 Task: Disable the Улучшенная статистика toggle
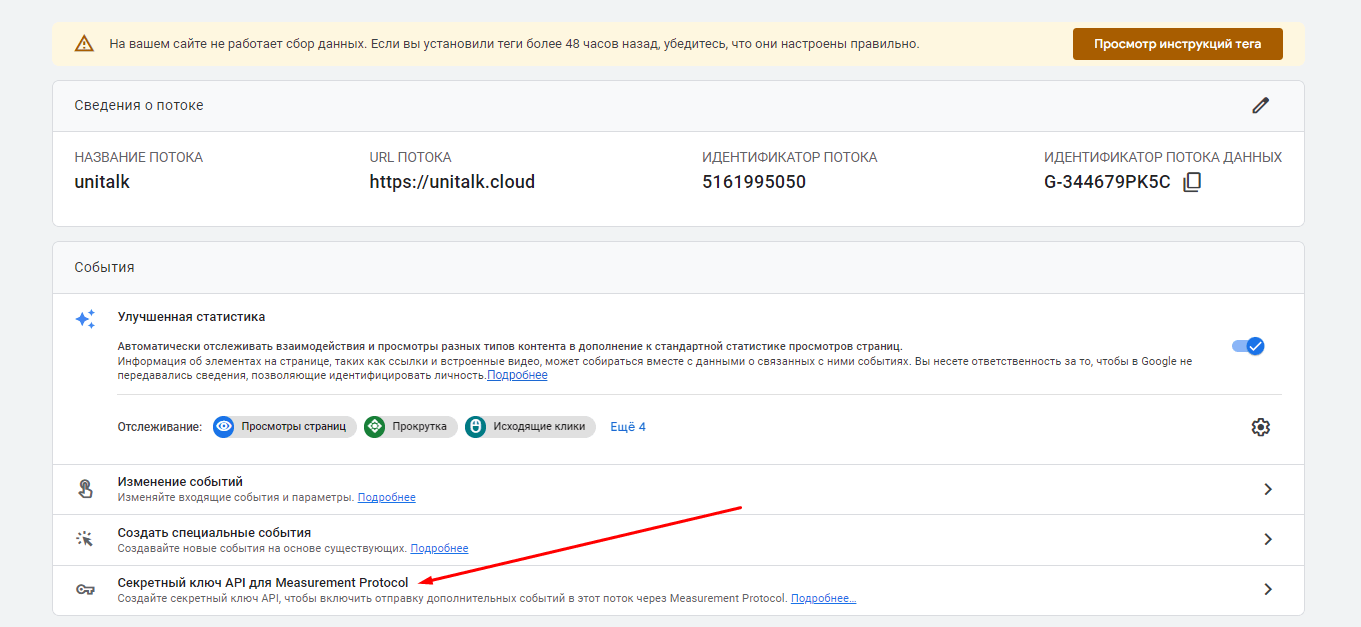coord(1248,346)
